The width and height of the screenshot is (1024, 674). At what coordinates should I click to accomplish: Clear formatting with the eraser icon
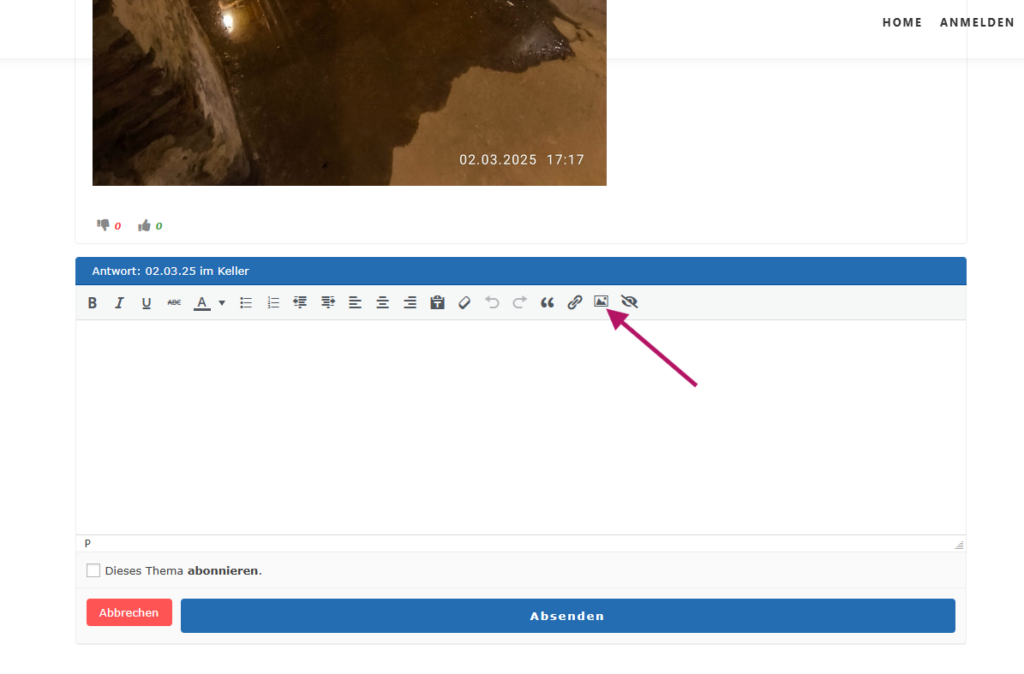[x=464, y=303]
